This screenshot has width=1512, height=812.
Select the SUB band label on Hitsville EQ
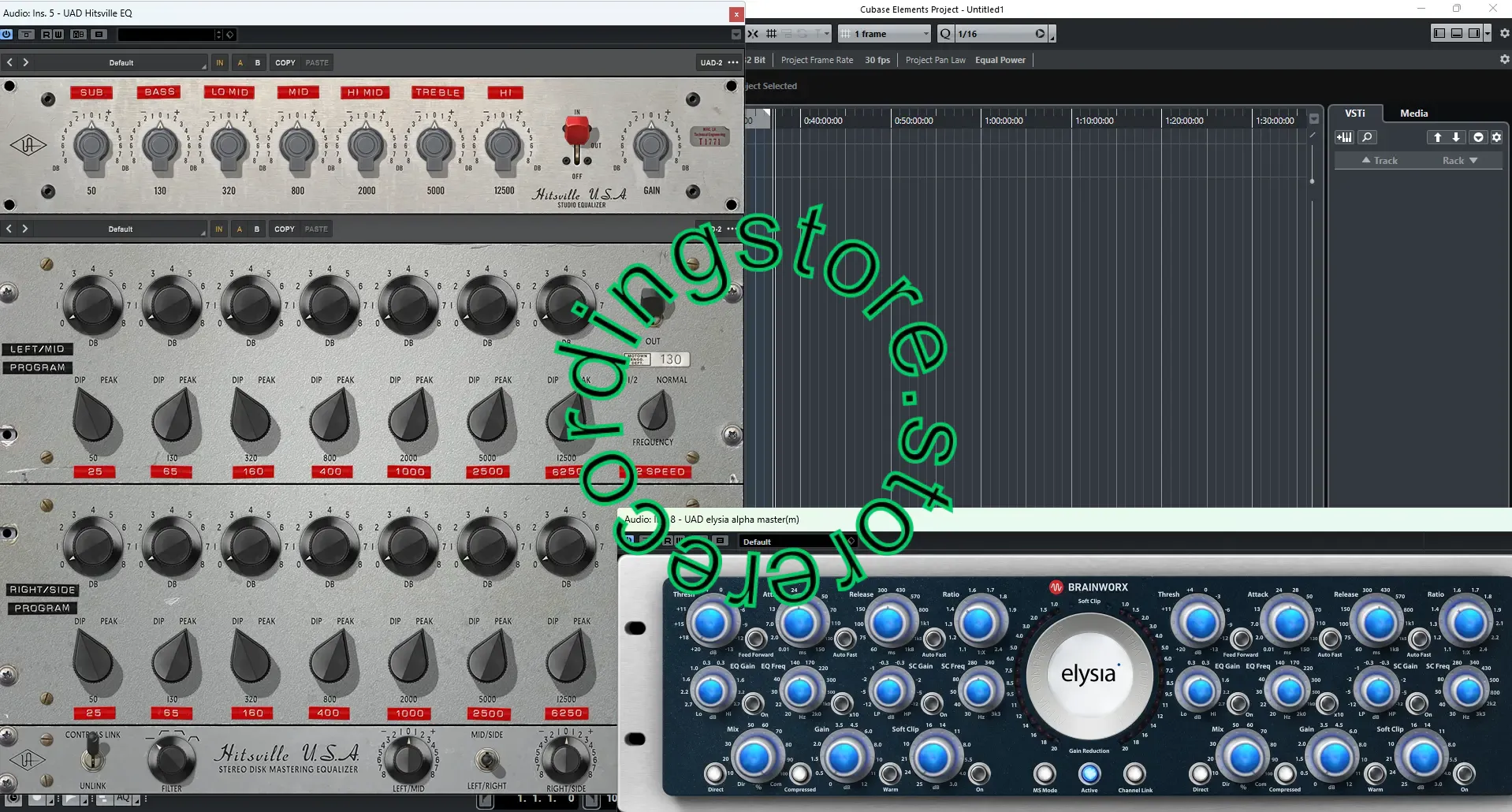click(91, 92)
